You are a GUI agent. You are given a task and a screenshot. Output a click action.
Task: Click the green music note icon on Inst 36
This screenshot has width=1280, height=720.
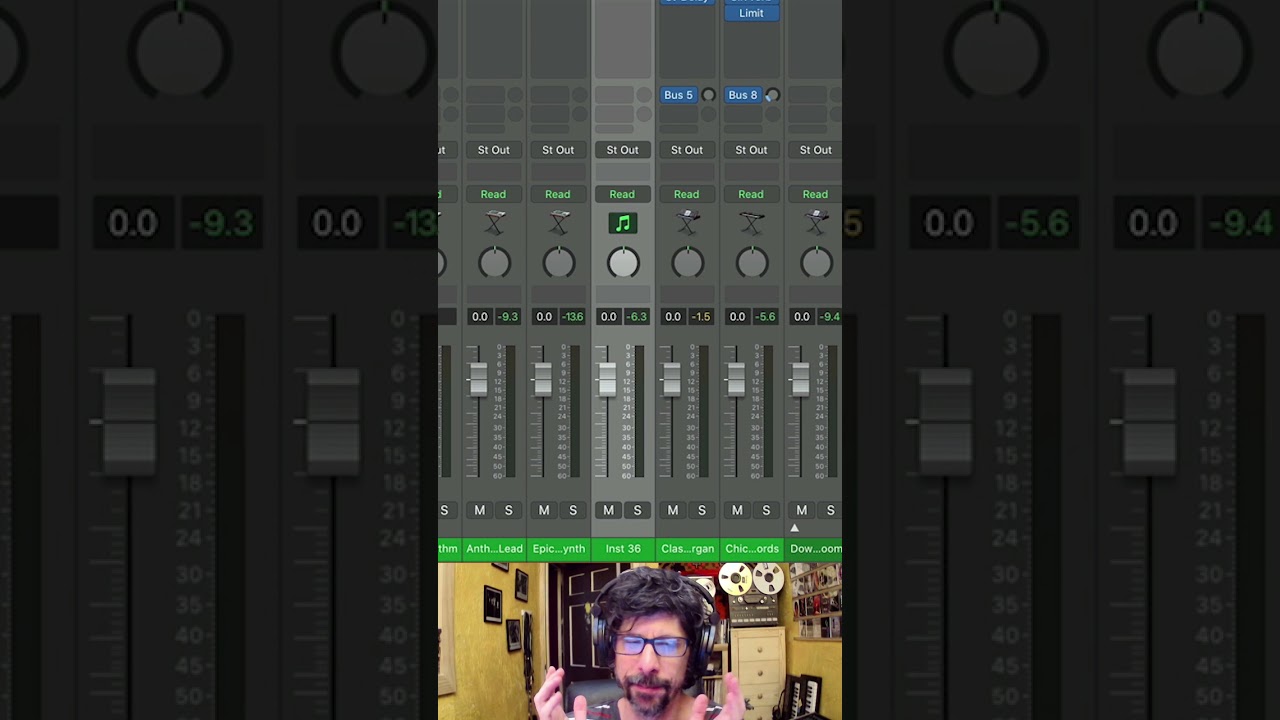623,224
